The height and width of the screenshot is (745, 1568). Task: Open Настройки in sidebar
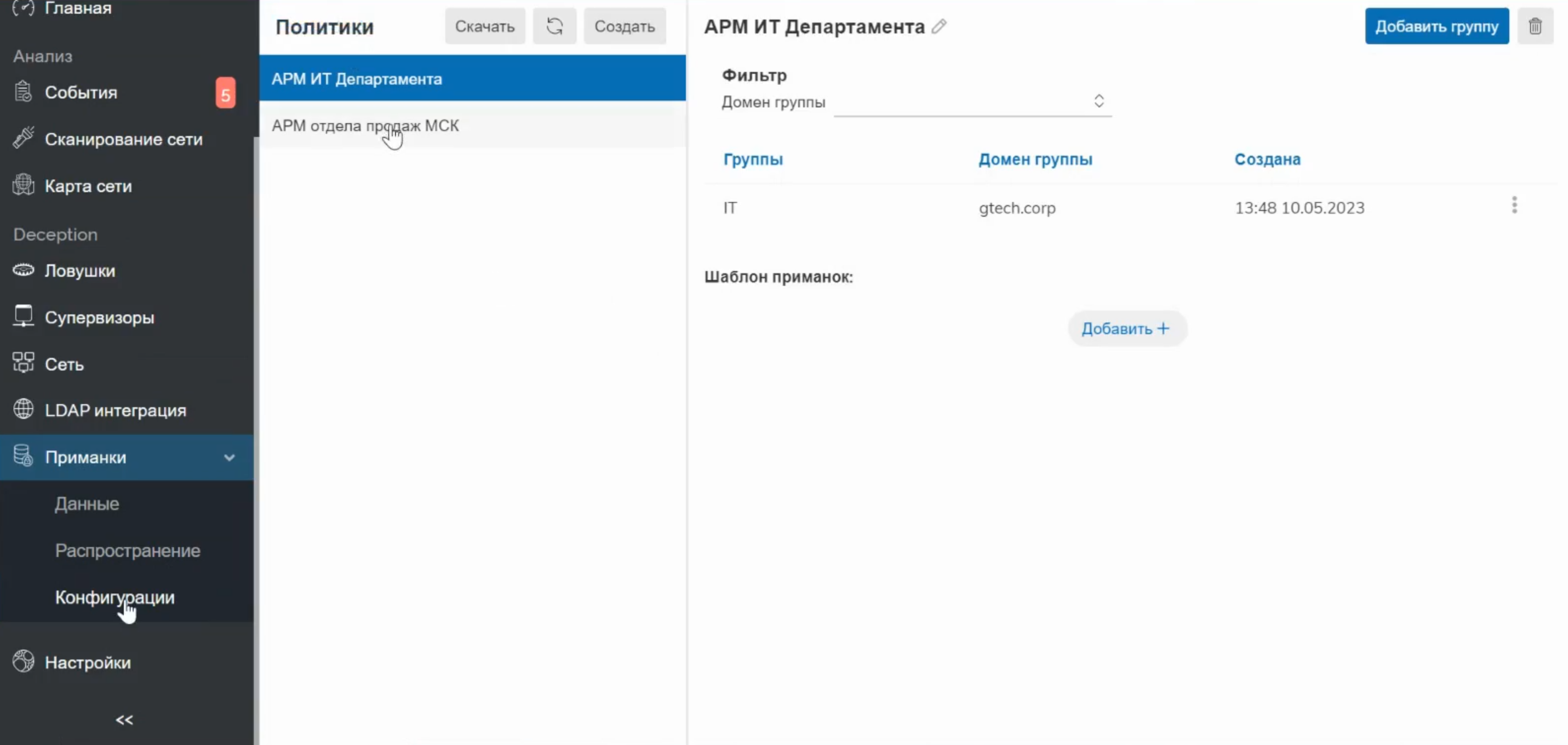pos(88,662)
